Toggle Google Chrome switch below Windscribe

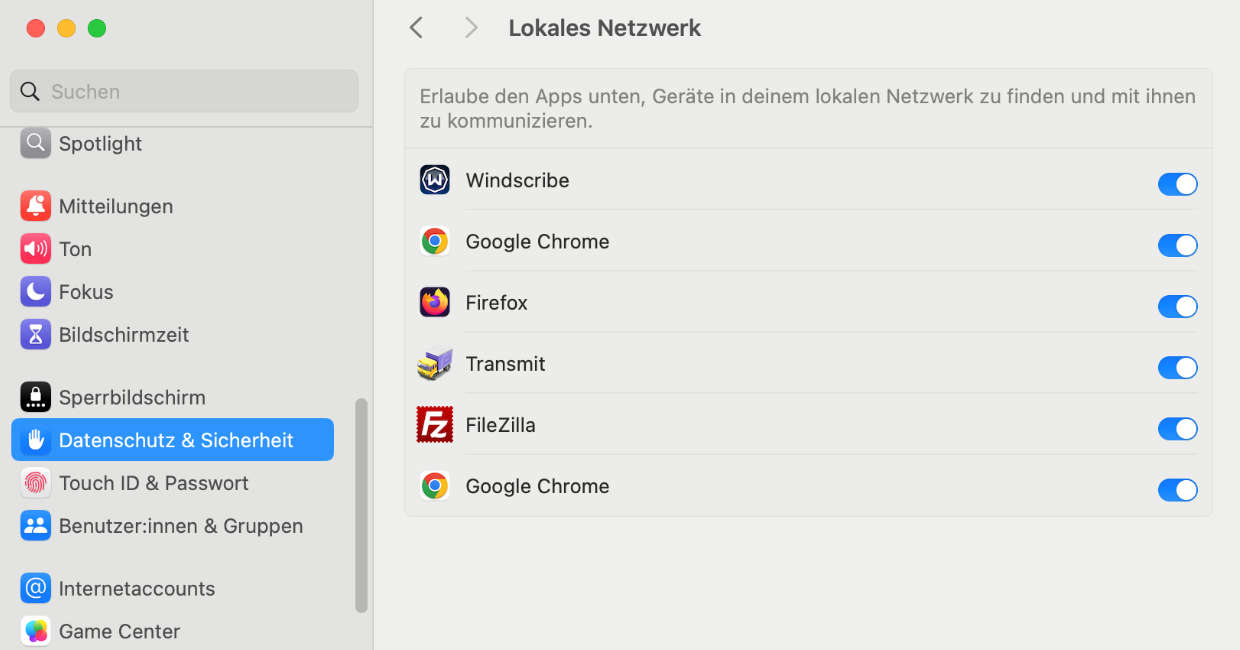(1177, 245)
